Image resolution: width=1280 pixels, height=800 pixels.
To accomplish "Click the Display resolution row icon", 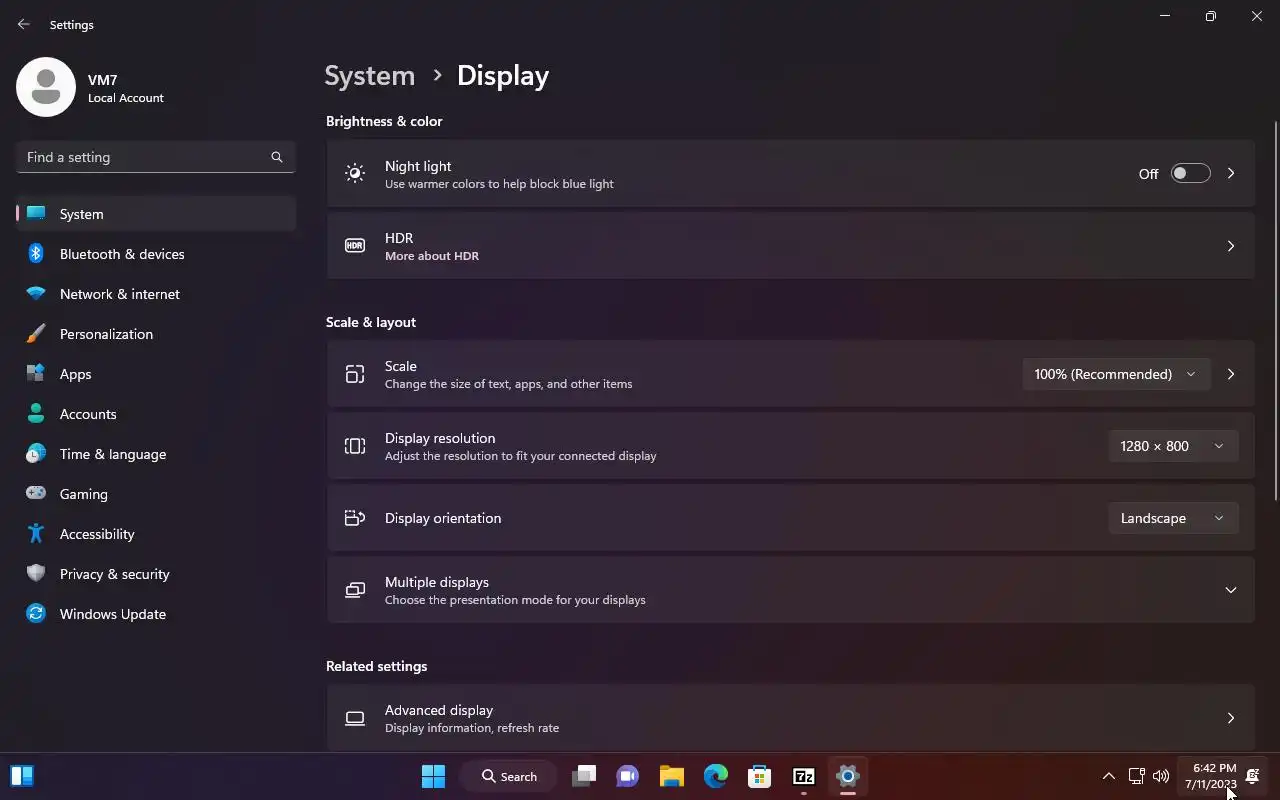I will [x=355, y=446].
